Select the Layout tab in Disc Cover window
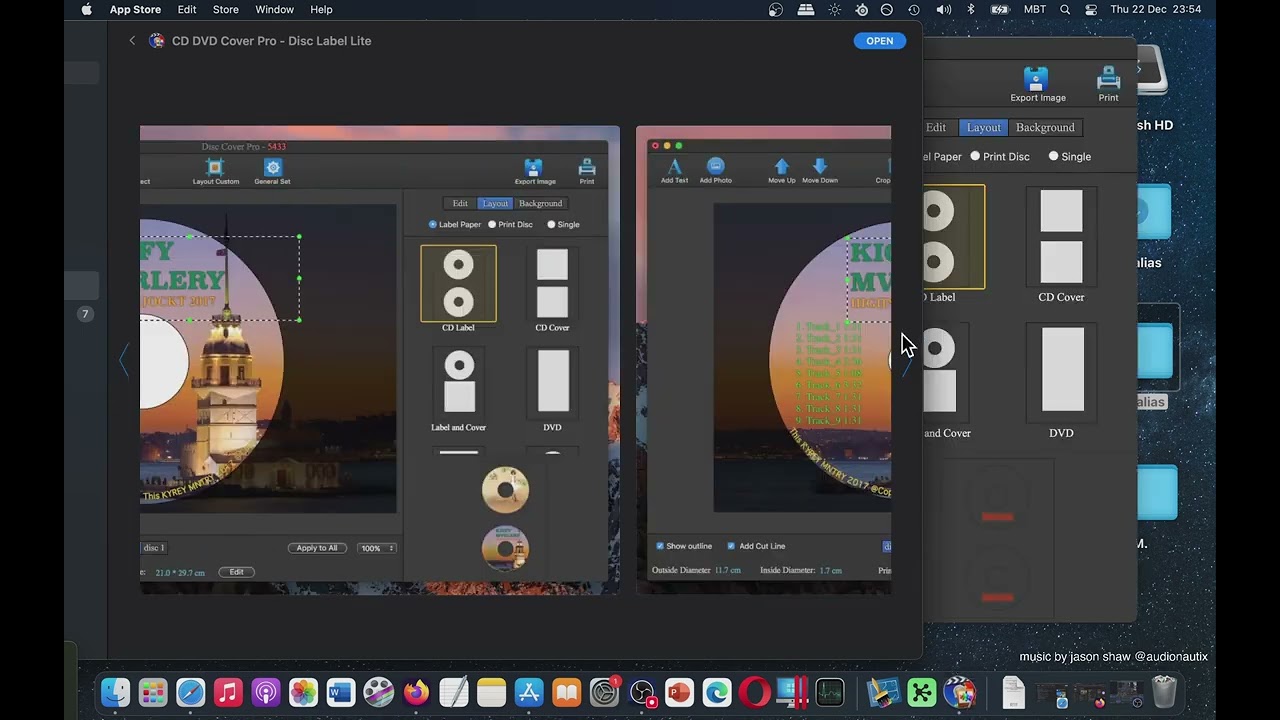 click(x=983, y=128)
